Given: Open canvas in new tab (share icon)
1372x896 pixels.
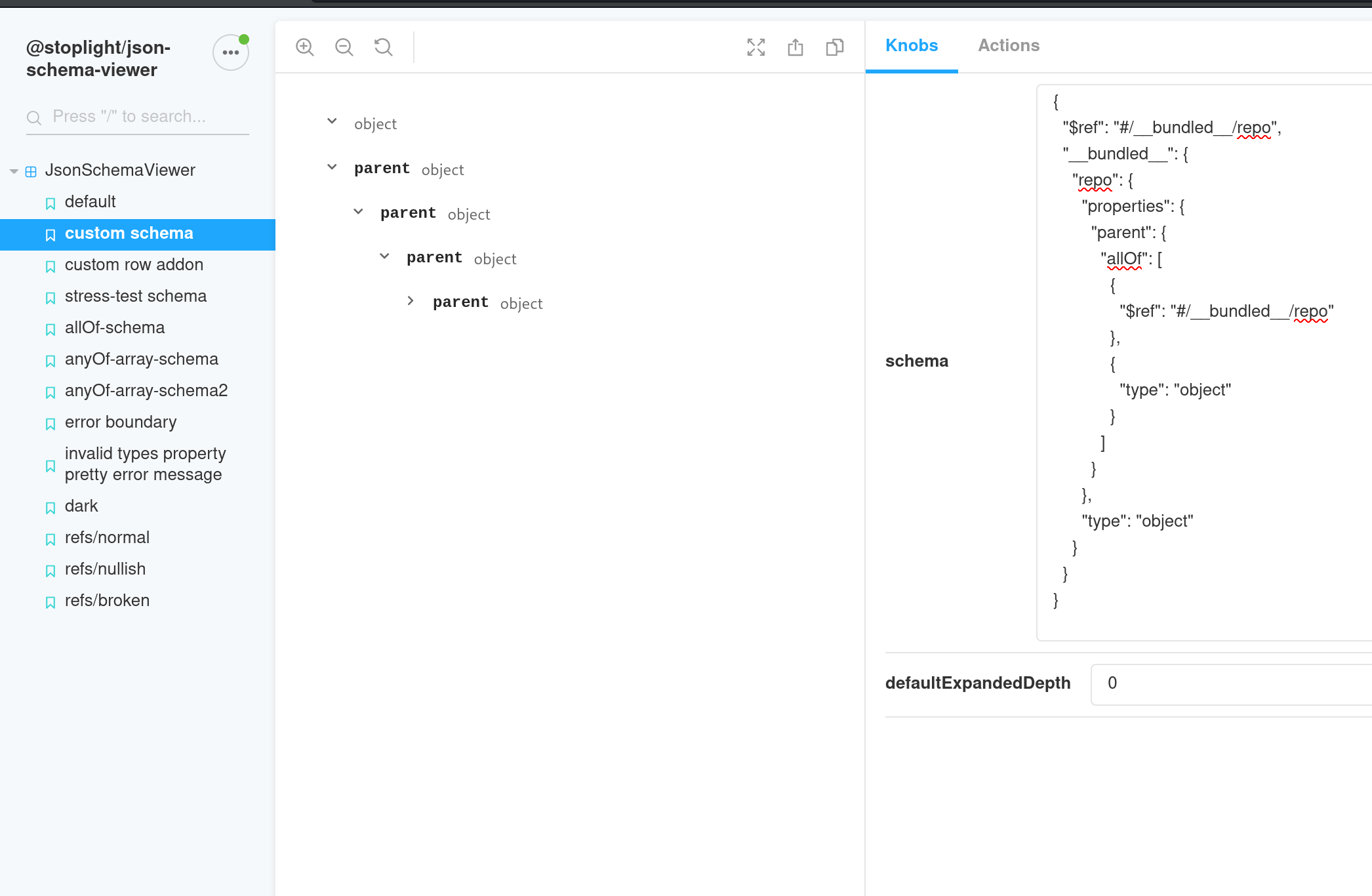Looking at the screenshot, I should point(796,47).
